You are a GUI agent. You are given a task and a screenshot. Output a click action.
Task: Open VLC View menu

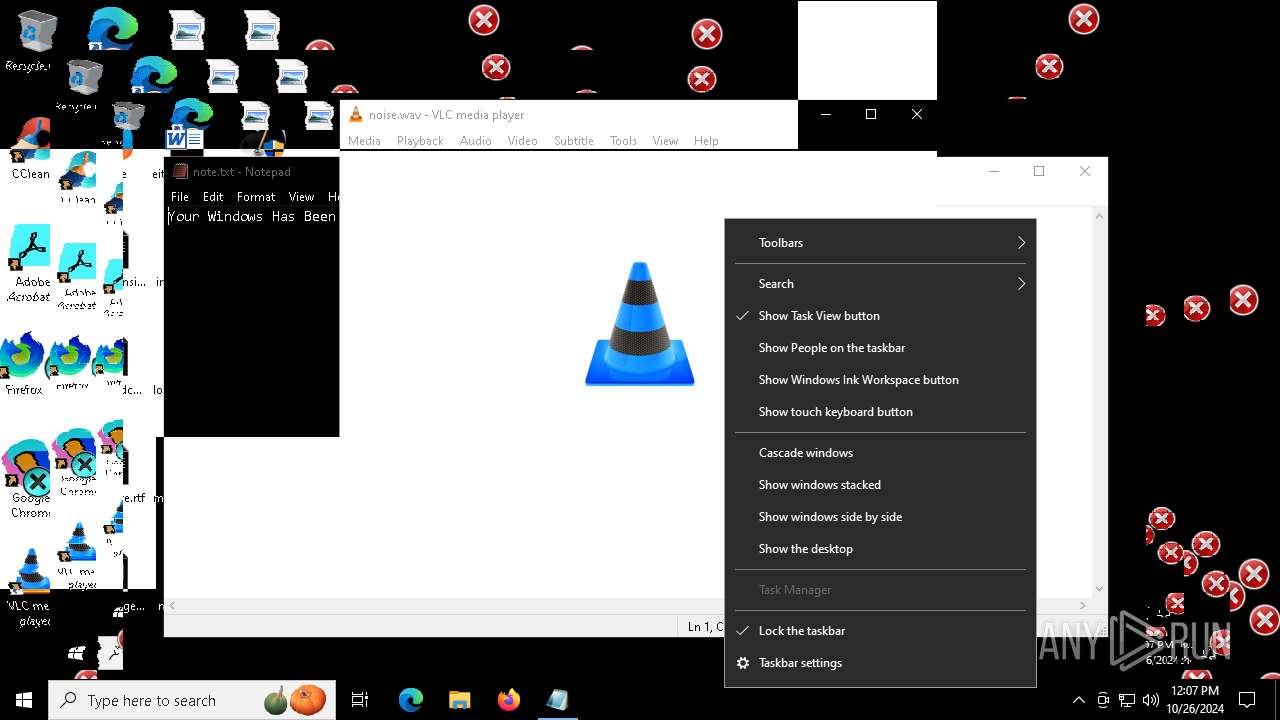click(665, 141)
